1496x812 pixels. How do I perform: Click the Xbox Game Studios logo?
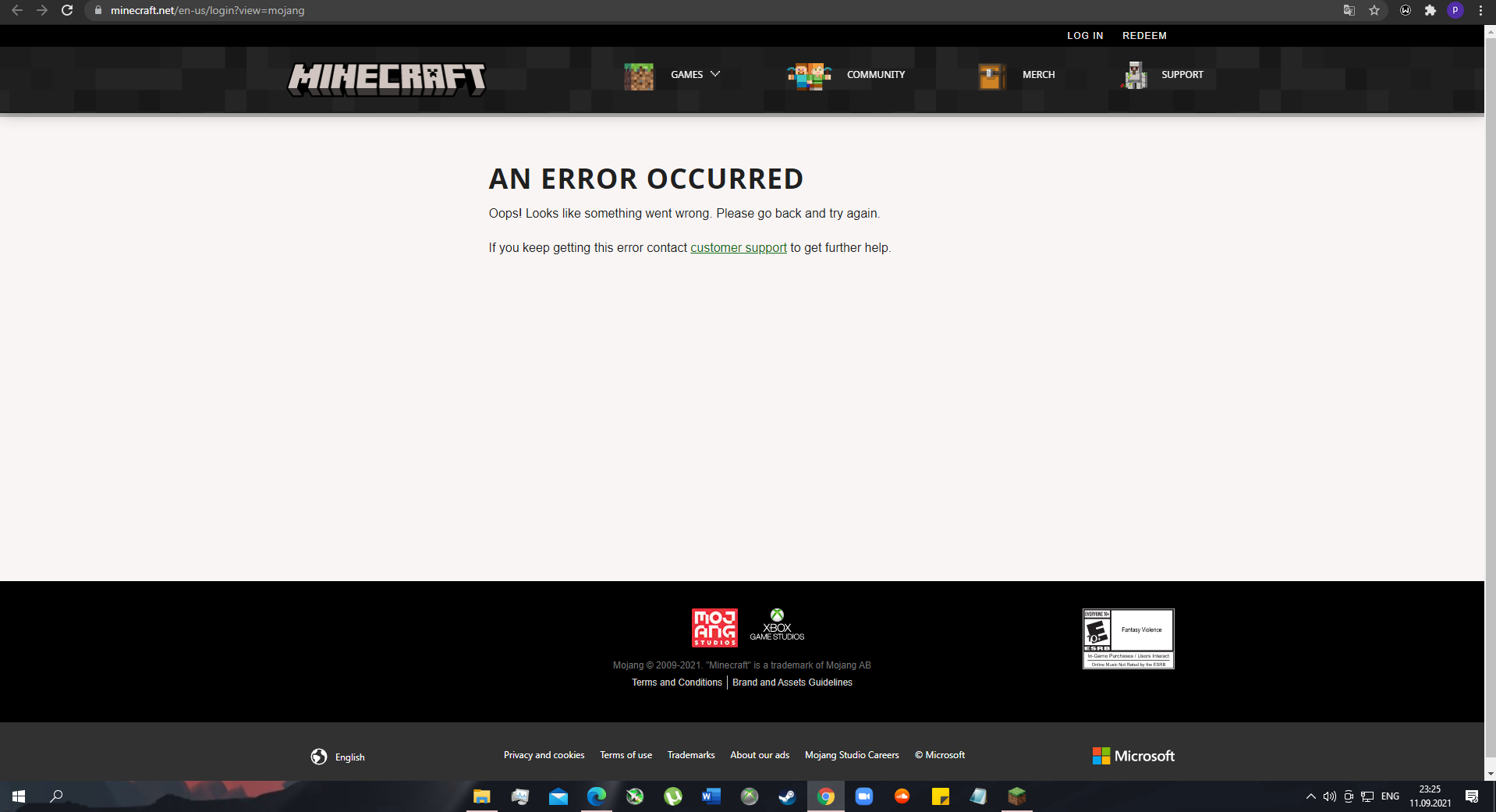(777, 625)
